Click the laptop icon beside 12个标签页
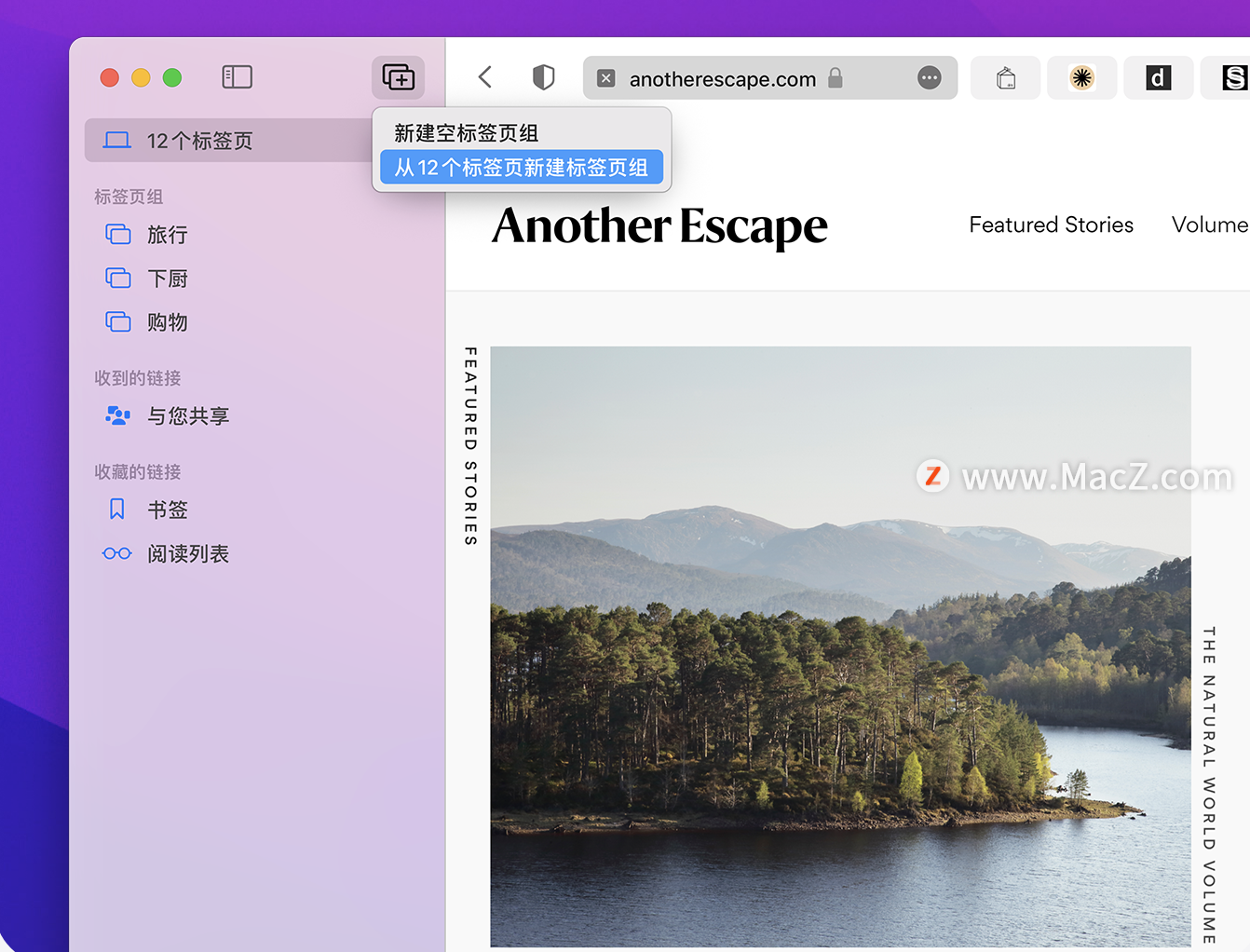This screenshot has height=952, width=1250. [x=117, y=141]
